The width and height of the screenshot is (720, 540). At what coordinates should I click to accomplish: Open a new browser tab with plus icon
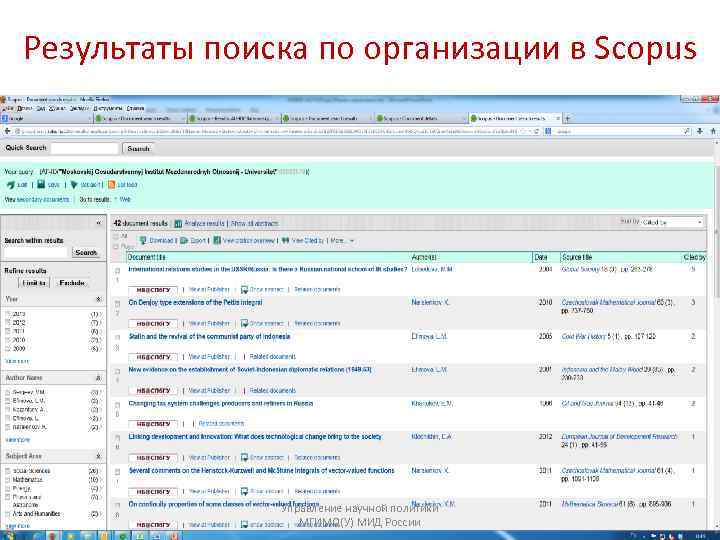coord(568,118)
